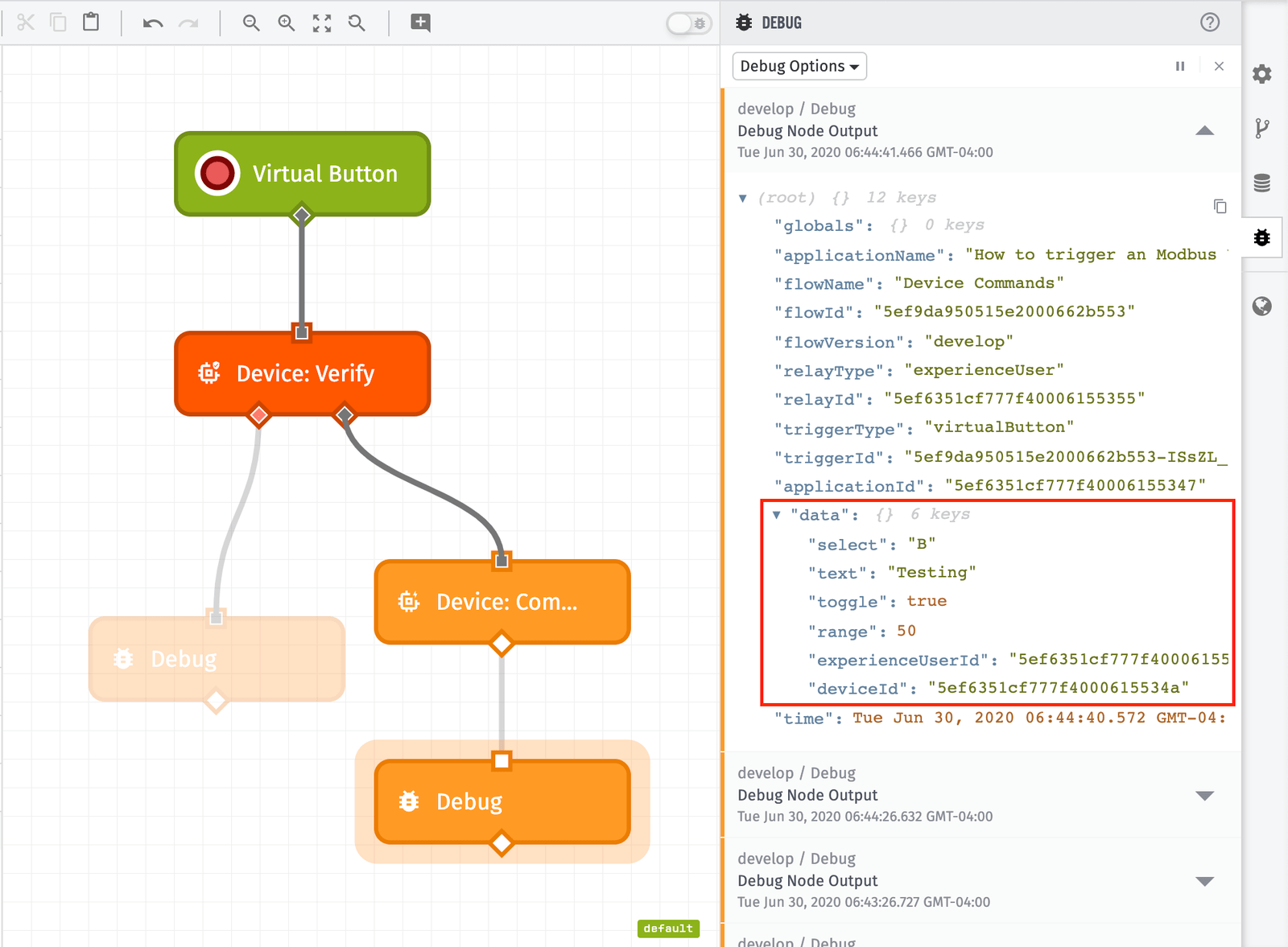Click the "deviceId" value line
Screen dimensions: 1288x947
coord(998,688)
